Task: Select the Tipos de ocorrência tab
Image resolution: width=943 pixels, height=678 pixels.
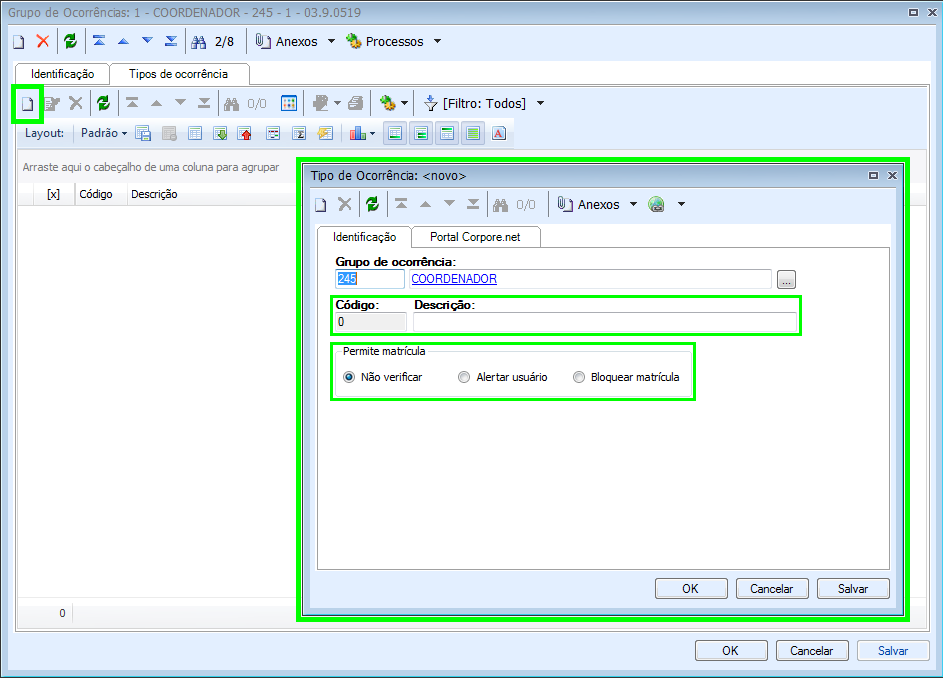Action: click(179, 74)
